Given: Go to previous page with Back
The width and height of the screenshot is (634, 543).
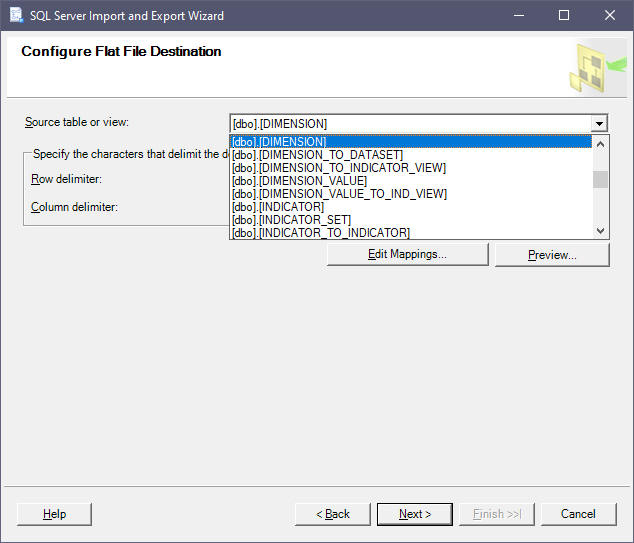Looking at the screenshot, I should pyautogui.click(x=332, y=514).
